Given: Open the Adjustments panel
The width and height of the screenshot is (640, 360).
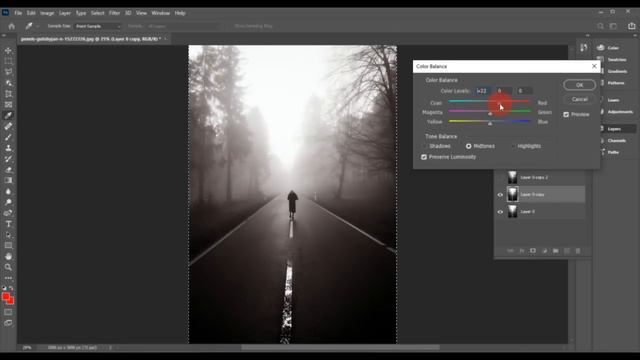Looking at the screenshot, I should tap(619, 112).
